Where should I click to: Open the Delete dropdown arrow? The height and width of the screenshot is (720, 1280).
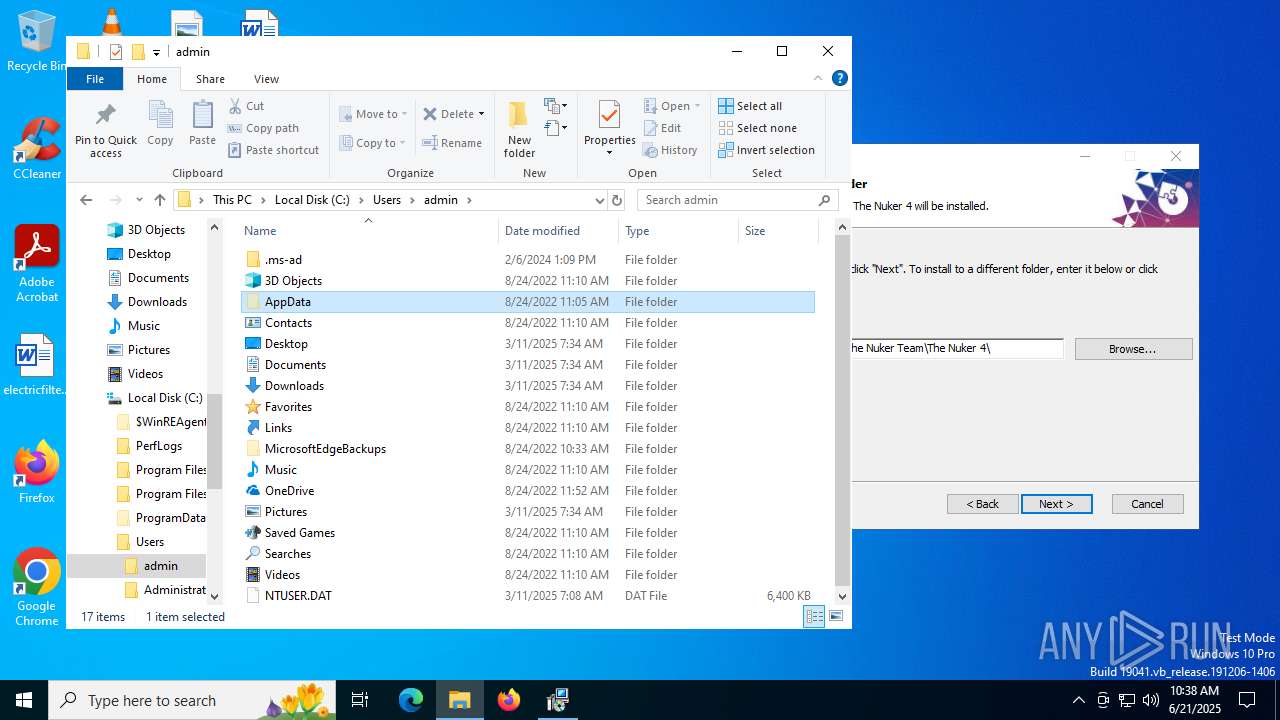[481, 114]
